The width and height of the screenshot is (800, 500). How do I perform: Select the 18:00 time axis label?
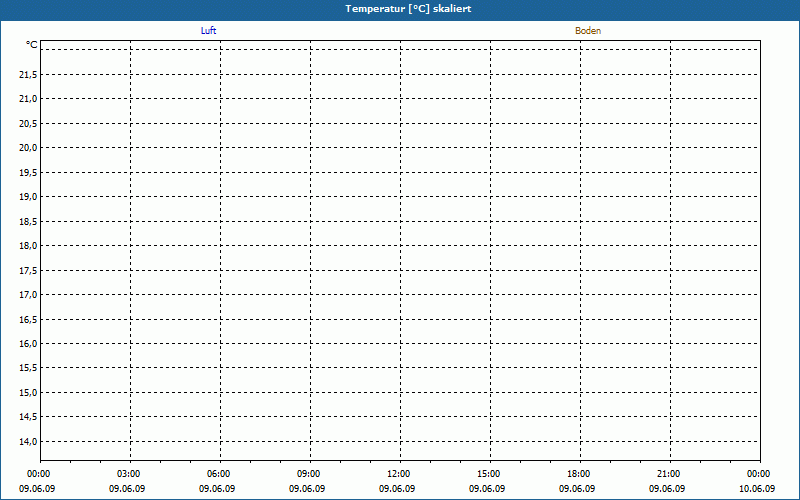[x=579, y=474]
